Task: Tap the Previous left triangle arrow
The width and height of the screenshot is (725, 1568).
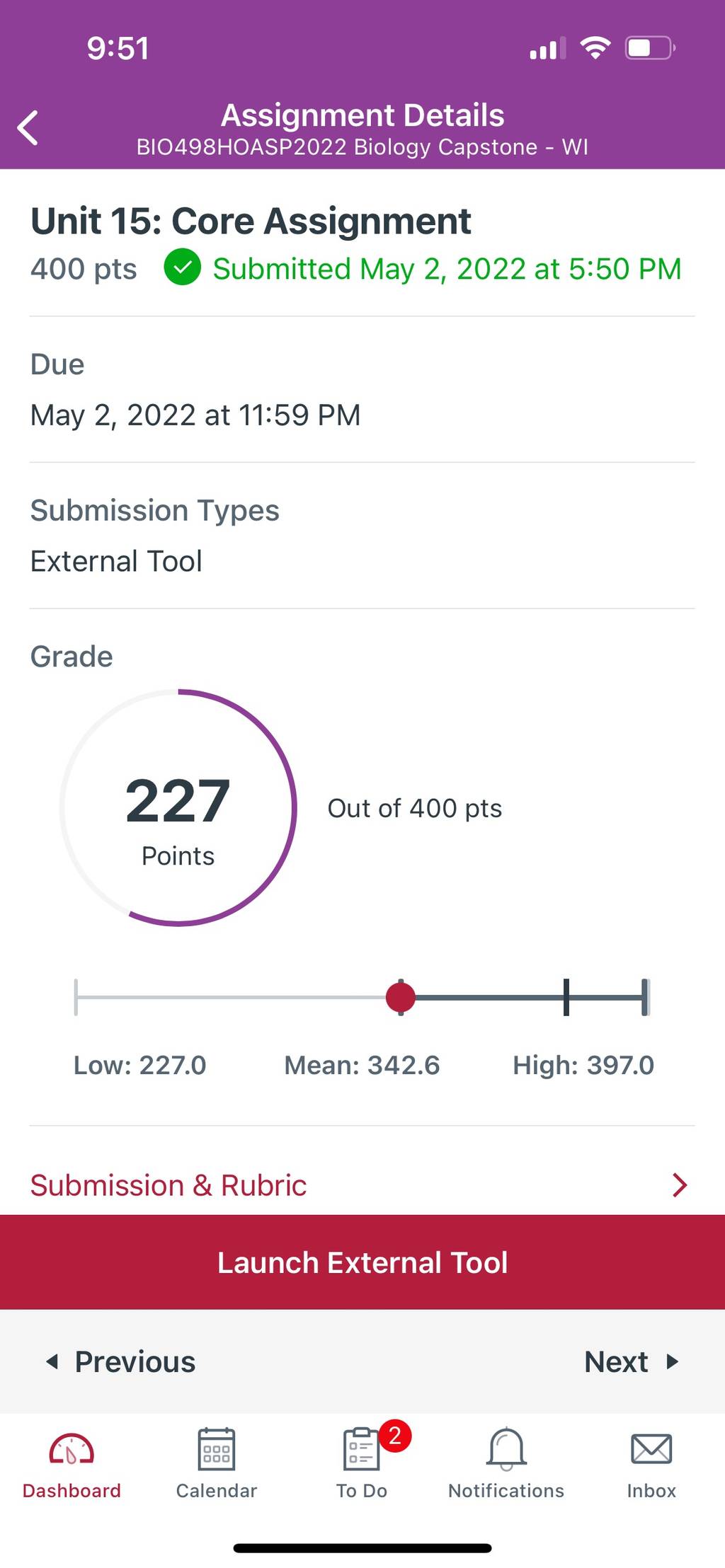Action: [x=52, y=1361]
